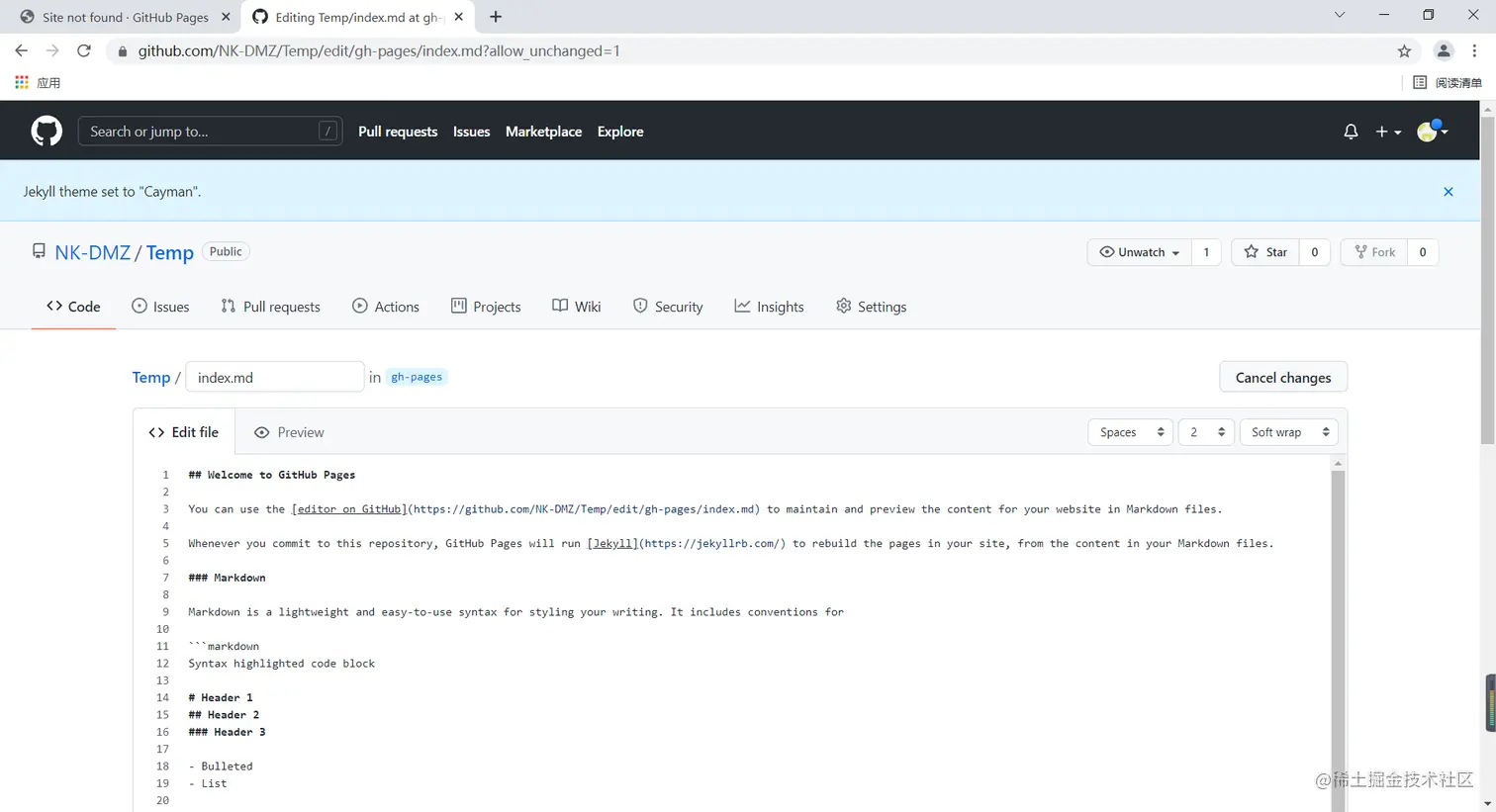Switch to the Issues repository tab

160,307
